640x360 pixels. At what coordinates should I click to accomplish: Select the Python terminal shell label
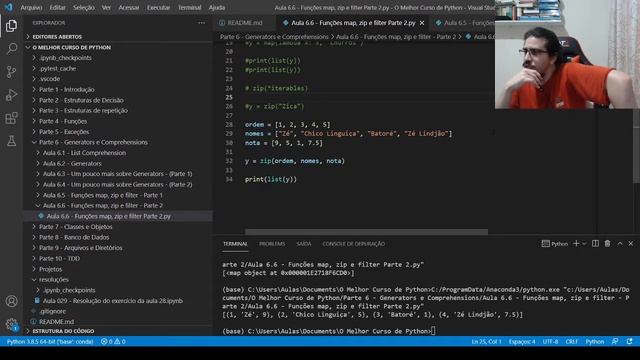pyautogui.click(x=555, y=244)
